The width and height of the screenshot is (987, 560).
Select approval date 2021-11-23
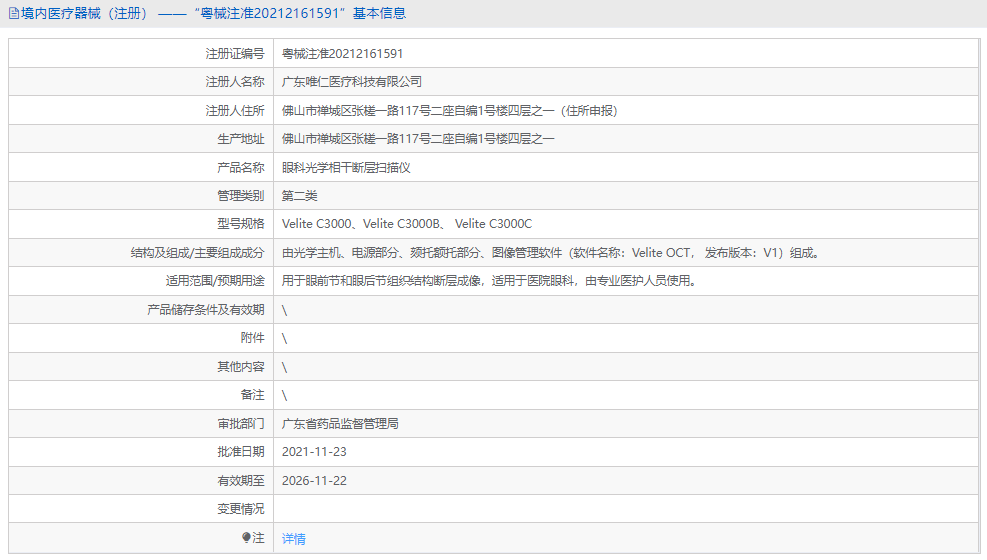tap(314, 452)
